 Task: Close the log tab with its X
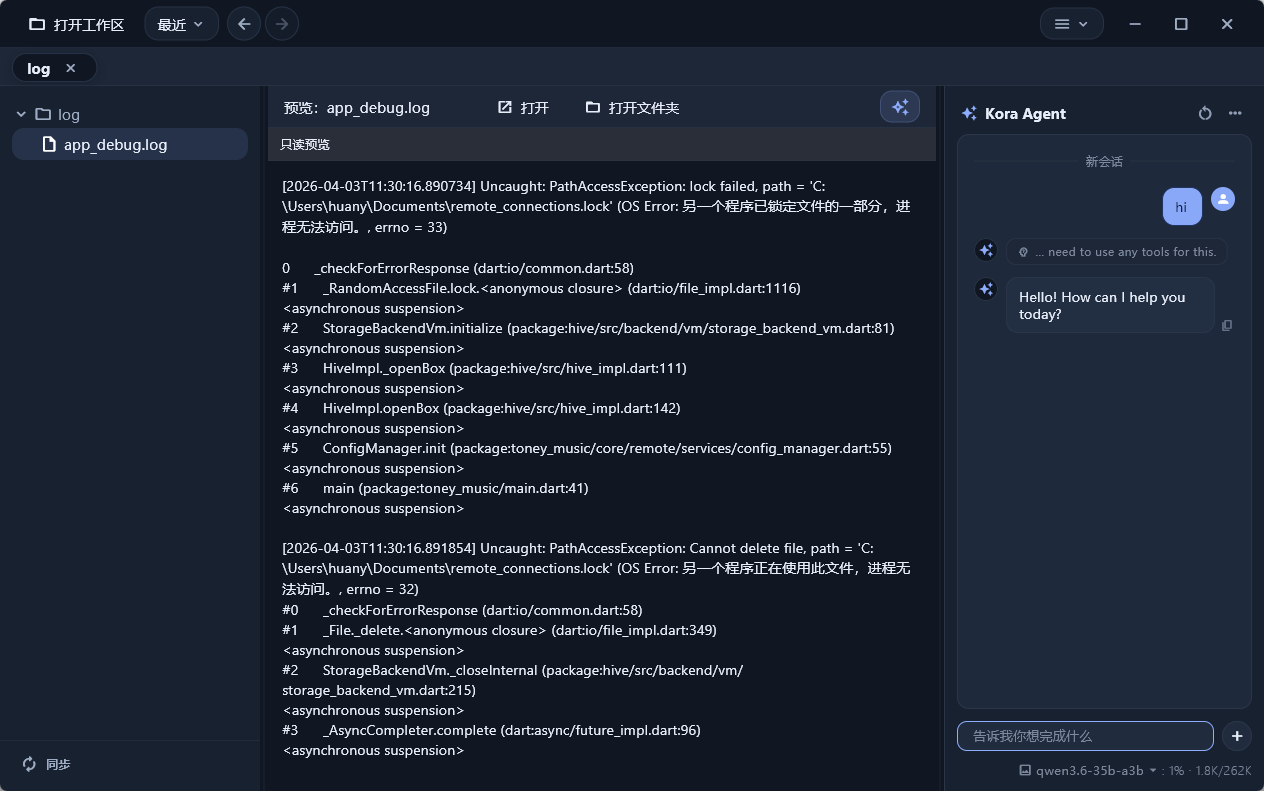[x=70, y=68]
